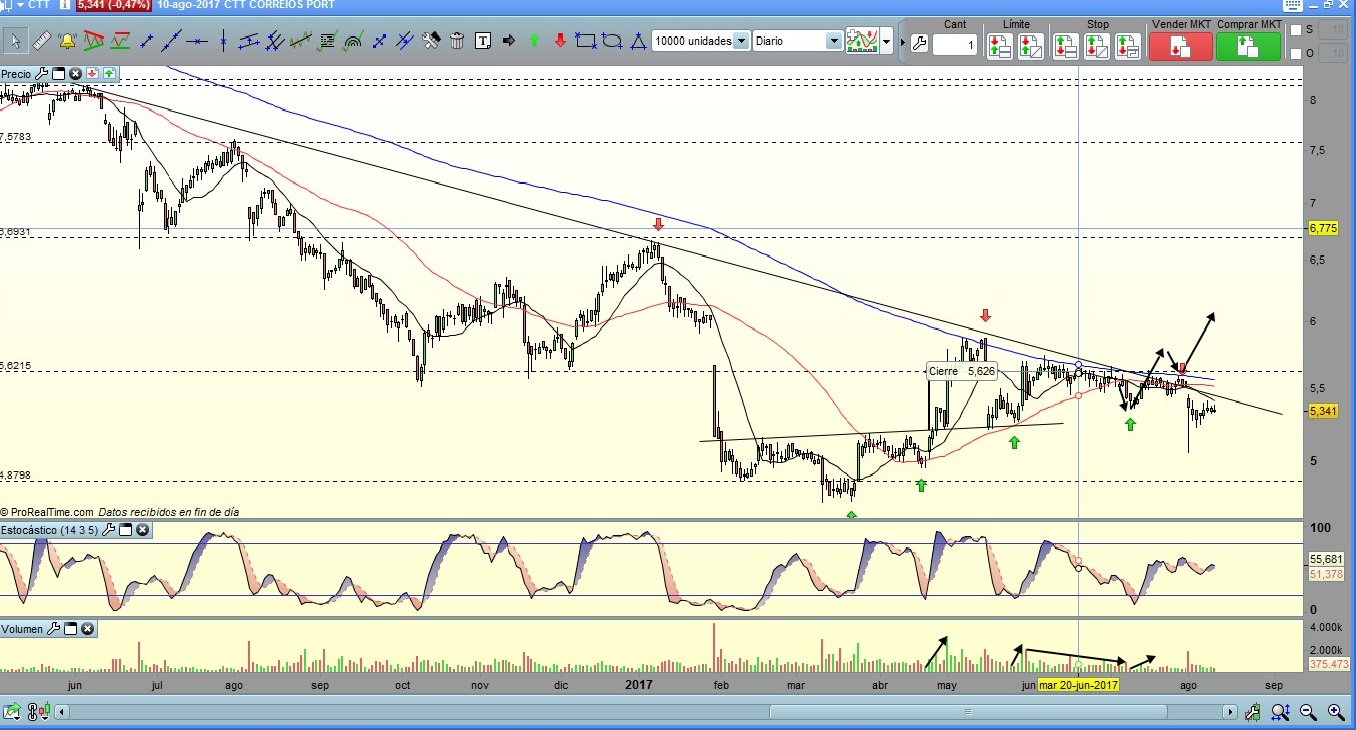Image resolution: width=1356 pixels, height=730 pixels.
Task: Select the ruler measurement tool
Action: 41,41
